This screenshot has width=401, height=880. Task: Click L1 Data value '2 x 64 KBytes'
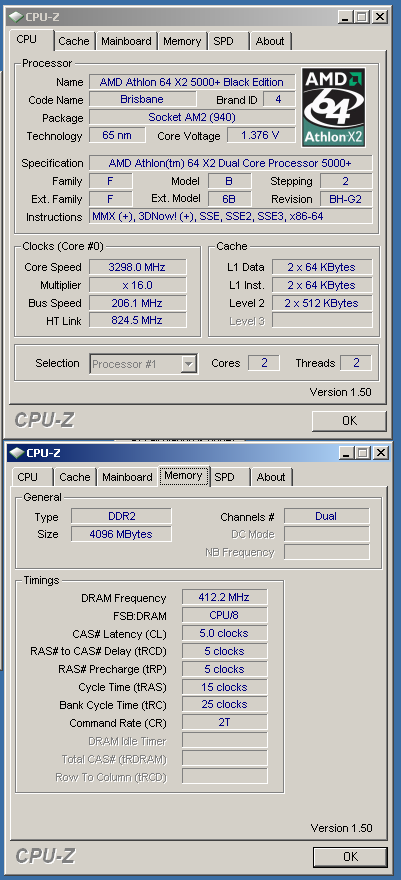[x=322, y=267]
